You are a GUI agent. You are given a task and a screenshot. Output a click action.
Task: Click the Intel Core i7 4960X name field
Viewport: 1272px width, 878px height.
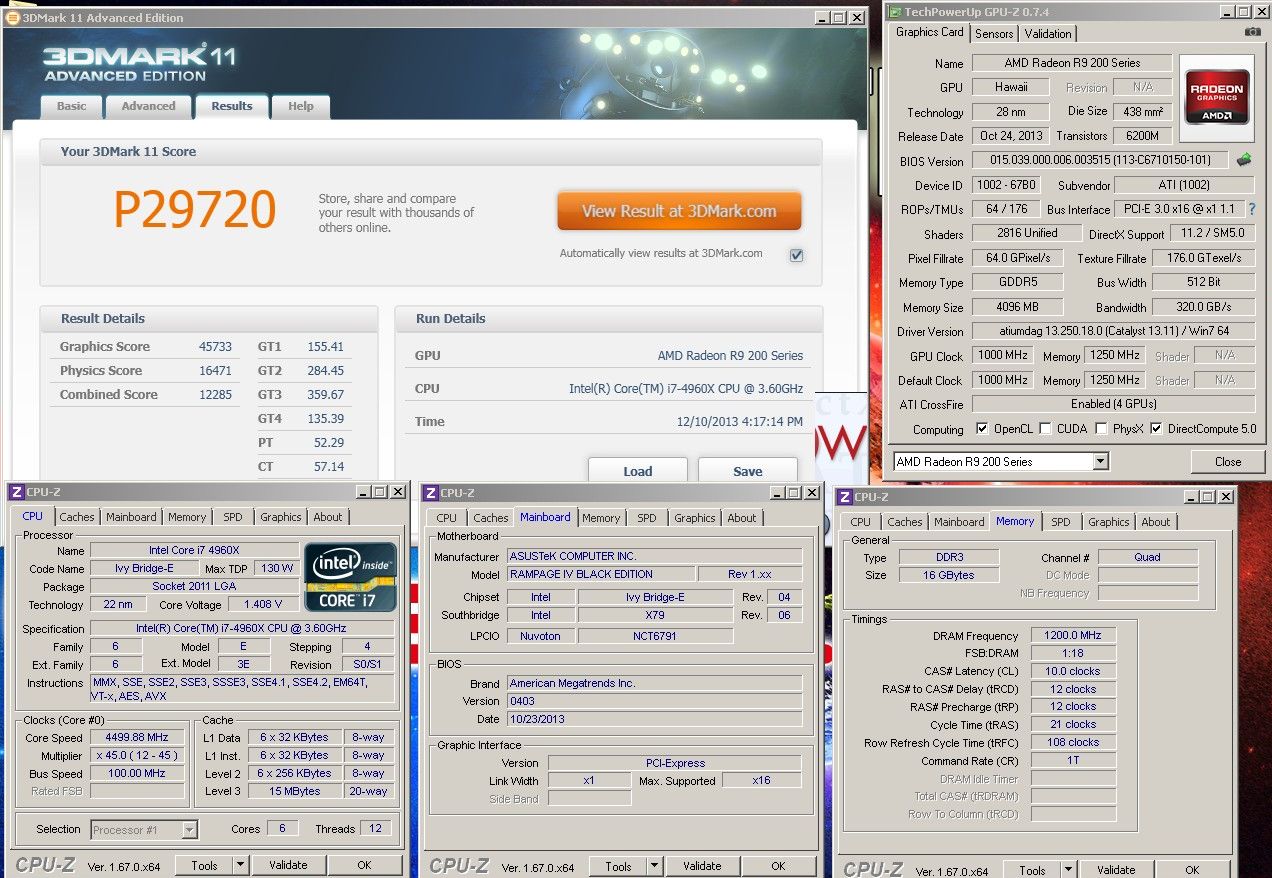tap(194, 550)
